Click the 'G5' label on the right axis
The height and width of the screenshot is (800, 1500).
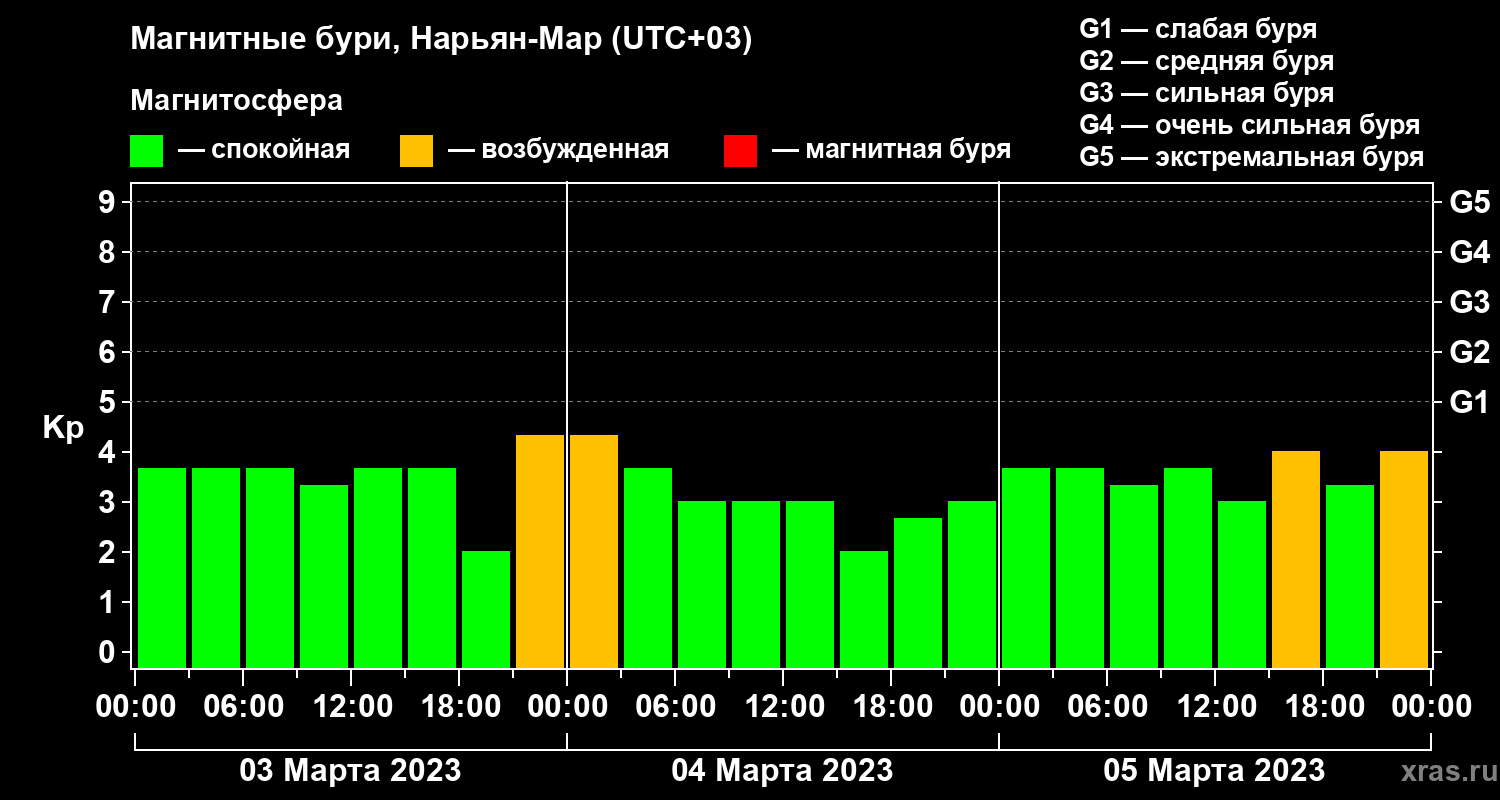coord(1469,202)
